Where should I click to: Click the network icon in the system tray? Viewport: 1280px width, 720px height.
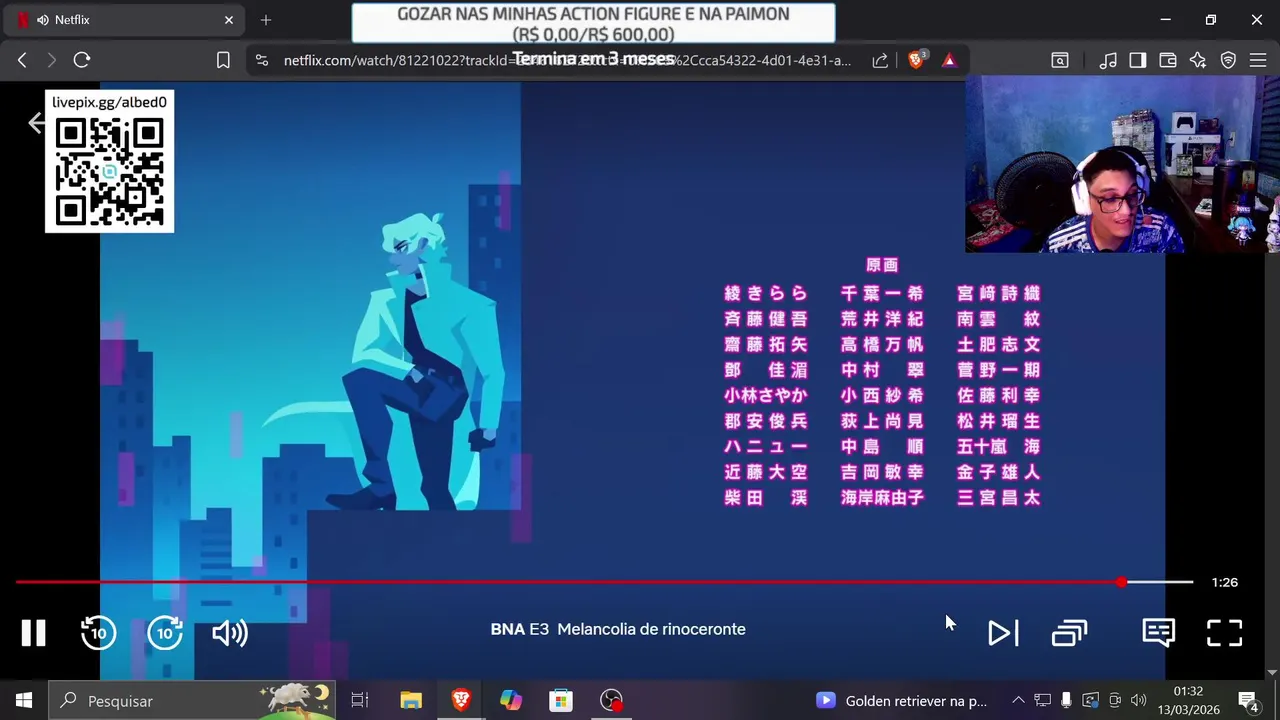(1042, 700)
